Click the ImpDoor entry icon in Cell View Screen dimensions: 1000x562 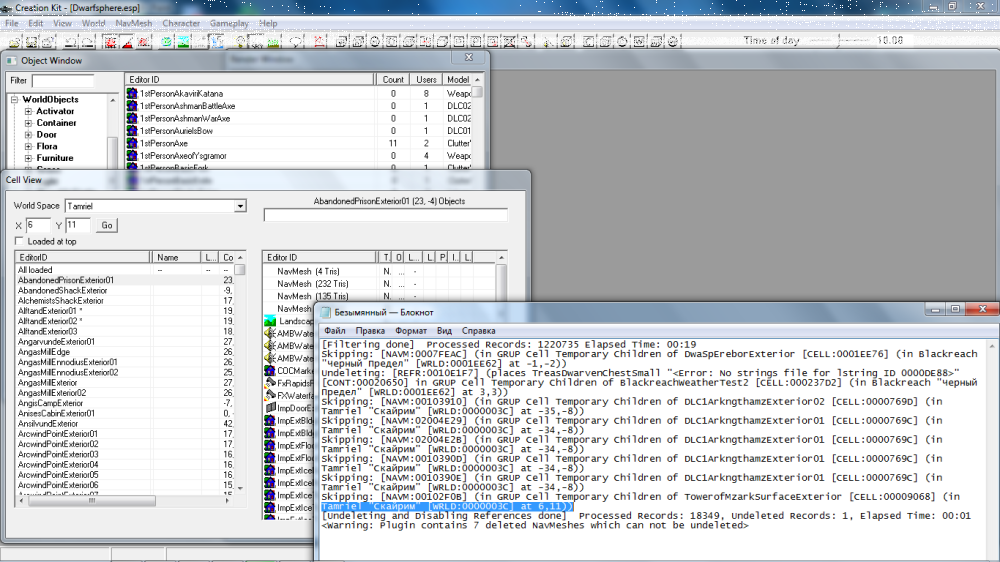270,408
